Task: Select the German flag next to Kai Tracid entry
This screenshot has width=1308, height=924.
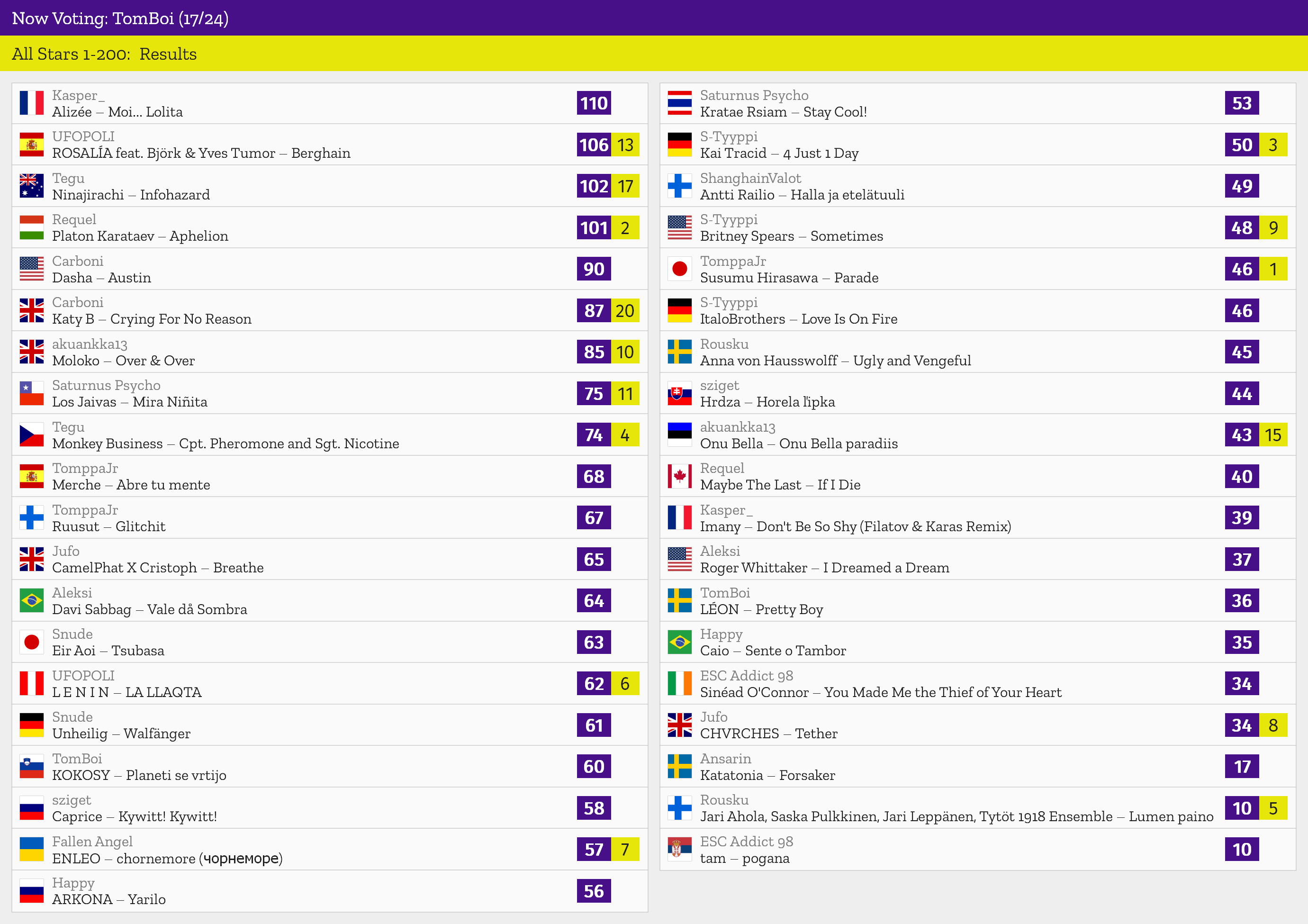Action: [680, 145]
